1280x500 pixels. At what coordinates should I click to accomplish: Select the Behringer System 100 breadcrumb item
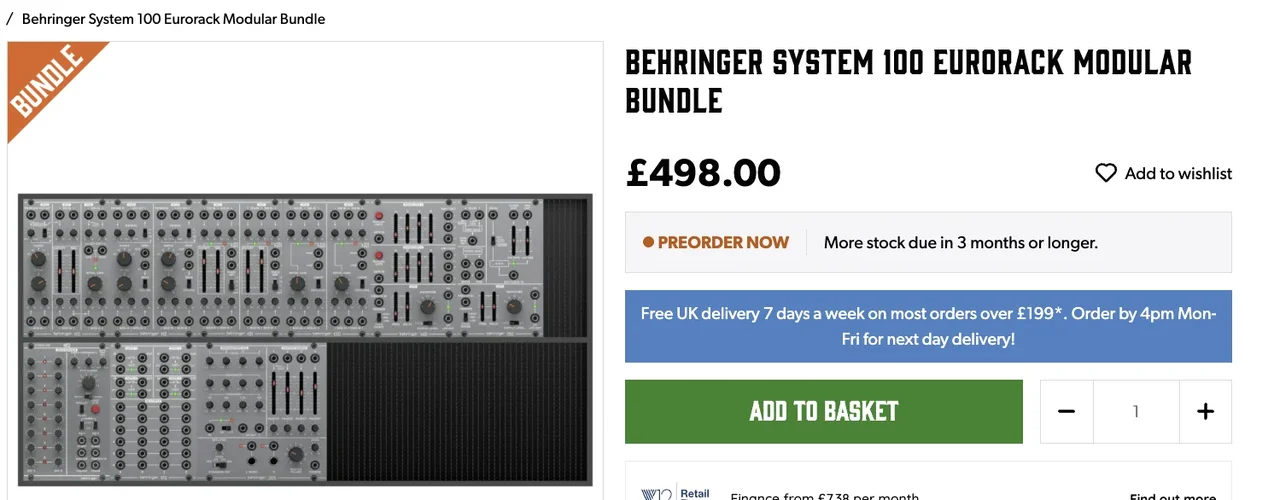pos(173,19)
